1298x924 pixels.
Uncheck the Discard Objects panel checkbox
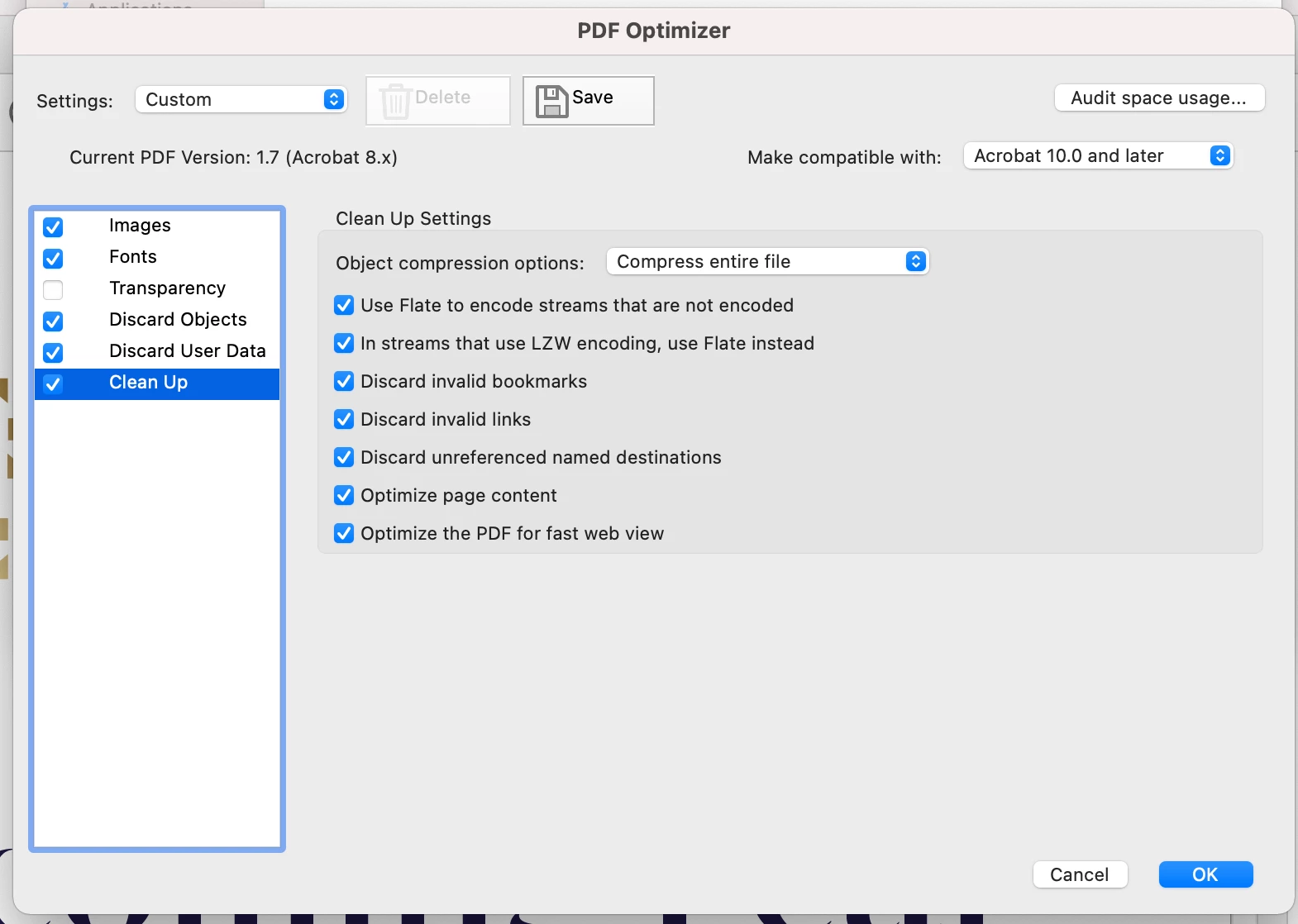coord(53,321)
